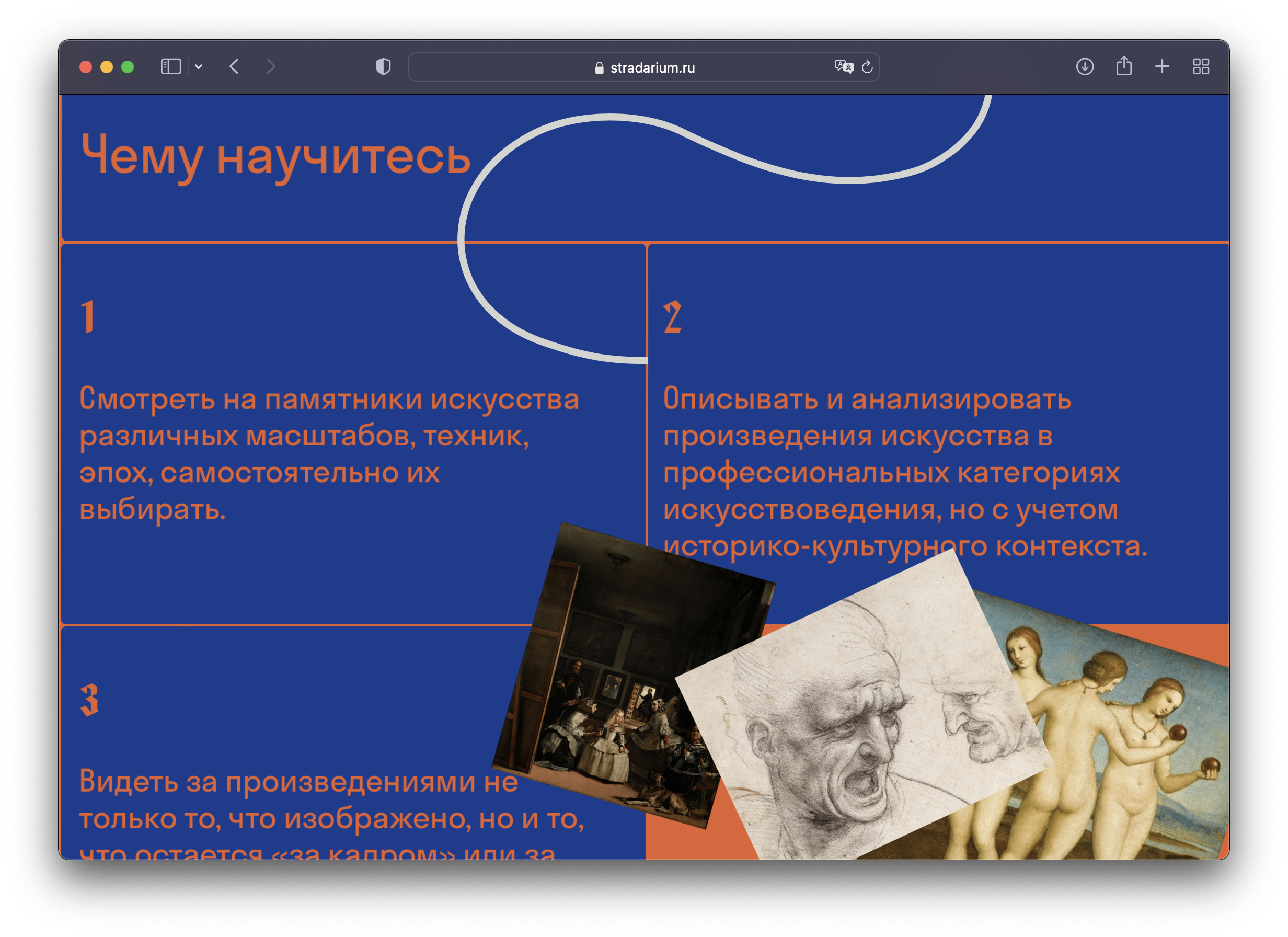Screen dimensions: 1288x937
Task: Click the forward navigation arrow
Action: [271, 67]
